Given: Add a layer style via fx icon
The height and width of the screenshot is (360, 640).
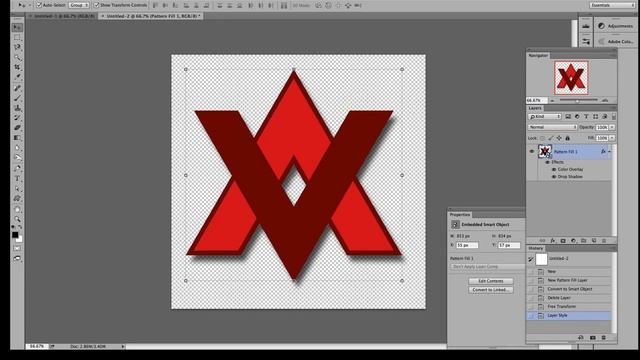Looking at the screenshot, I should pos(553,241).
